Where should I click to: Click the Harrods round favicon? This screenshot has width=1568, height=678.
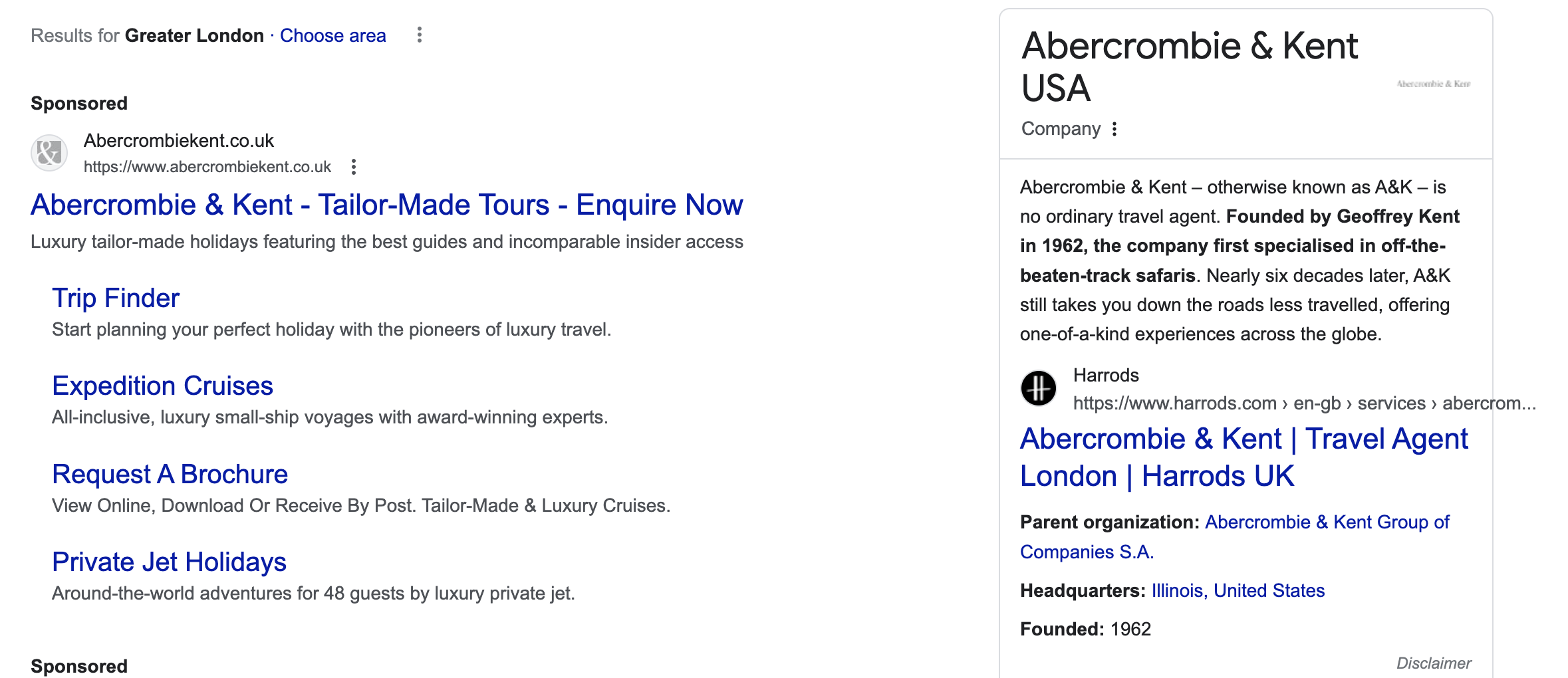1039,388
